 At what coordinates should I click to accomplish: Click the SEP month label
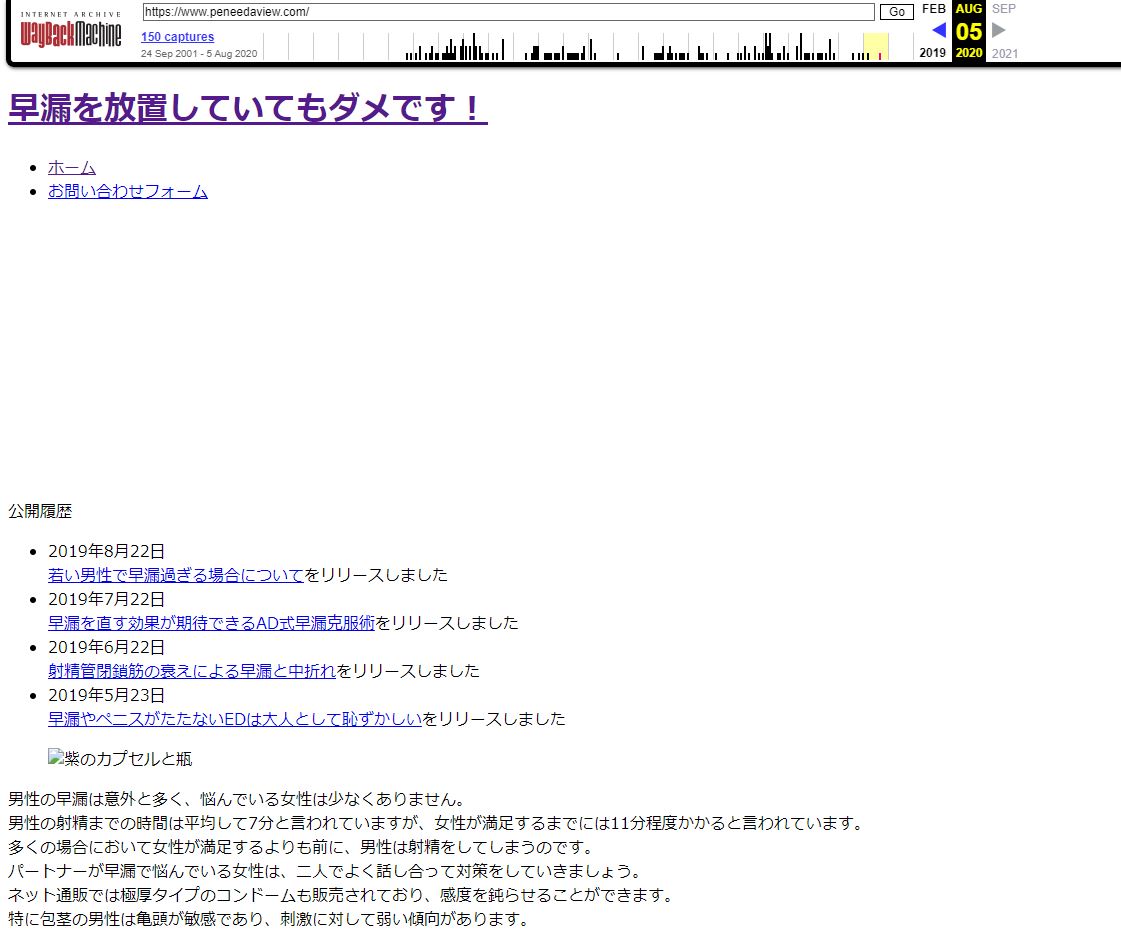(x=1003, y=9)
